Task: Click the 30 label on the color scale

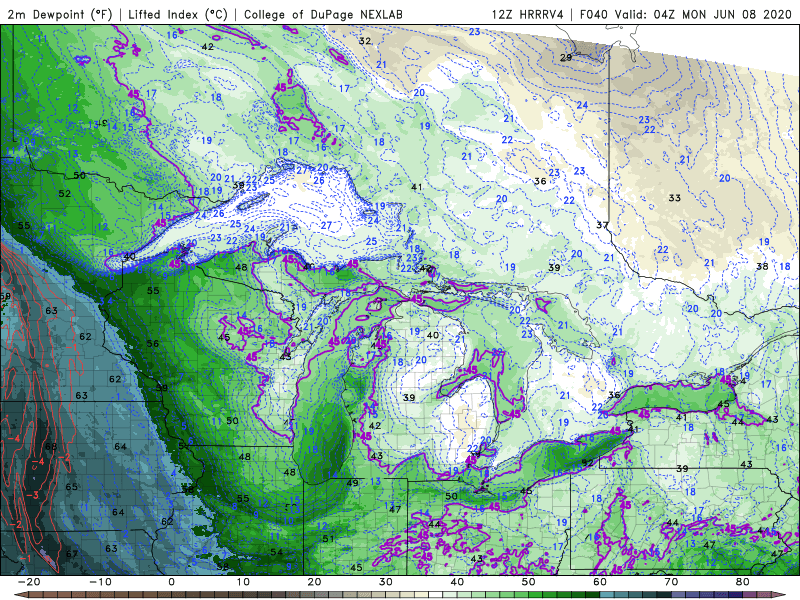Action: pos(386,582)
